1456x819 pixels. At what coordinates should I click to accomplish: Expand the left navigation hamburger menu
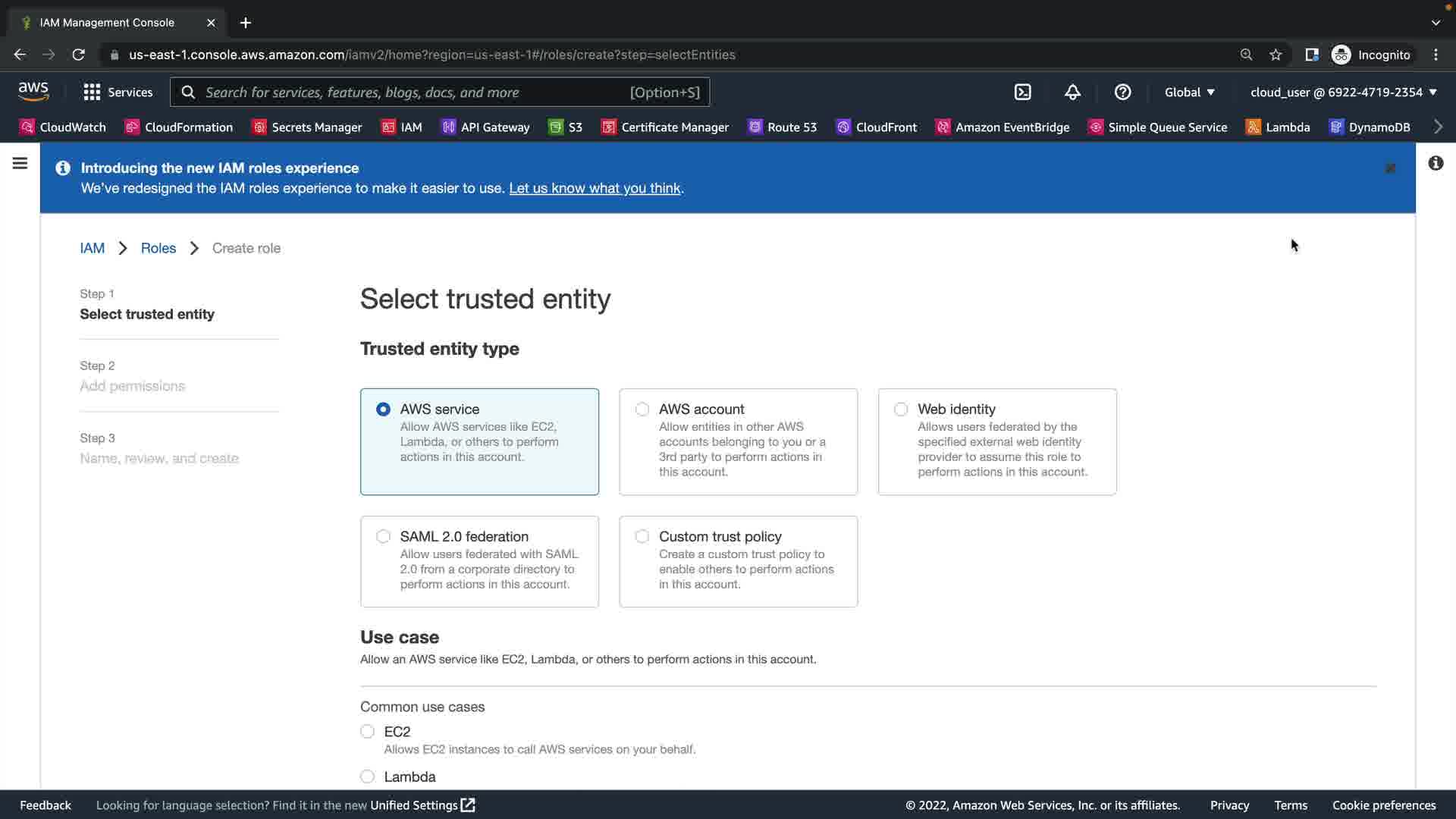point(20,163)
